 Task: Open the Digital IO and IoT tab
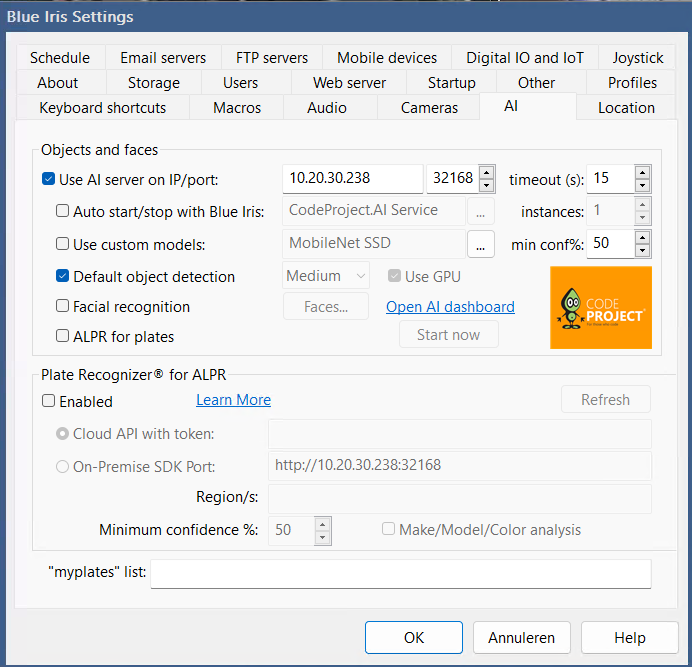[525, 58]
